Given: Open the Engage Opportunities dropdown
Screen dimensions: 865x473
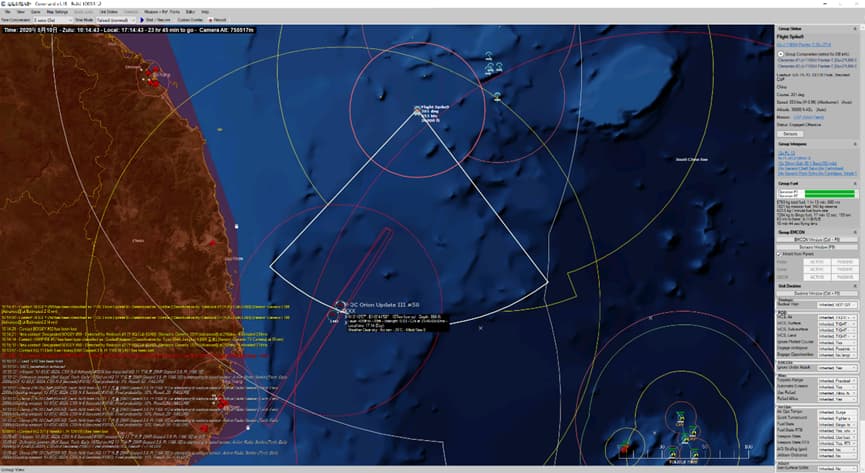Looking at the screenshot, I should pyautogui.click(x=837, y=355).
